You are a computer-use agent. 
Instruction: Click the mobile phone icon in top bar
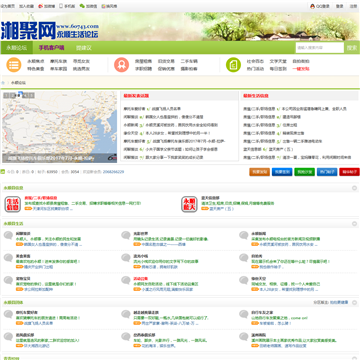pos(61,6)
